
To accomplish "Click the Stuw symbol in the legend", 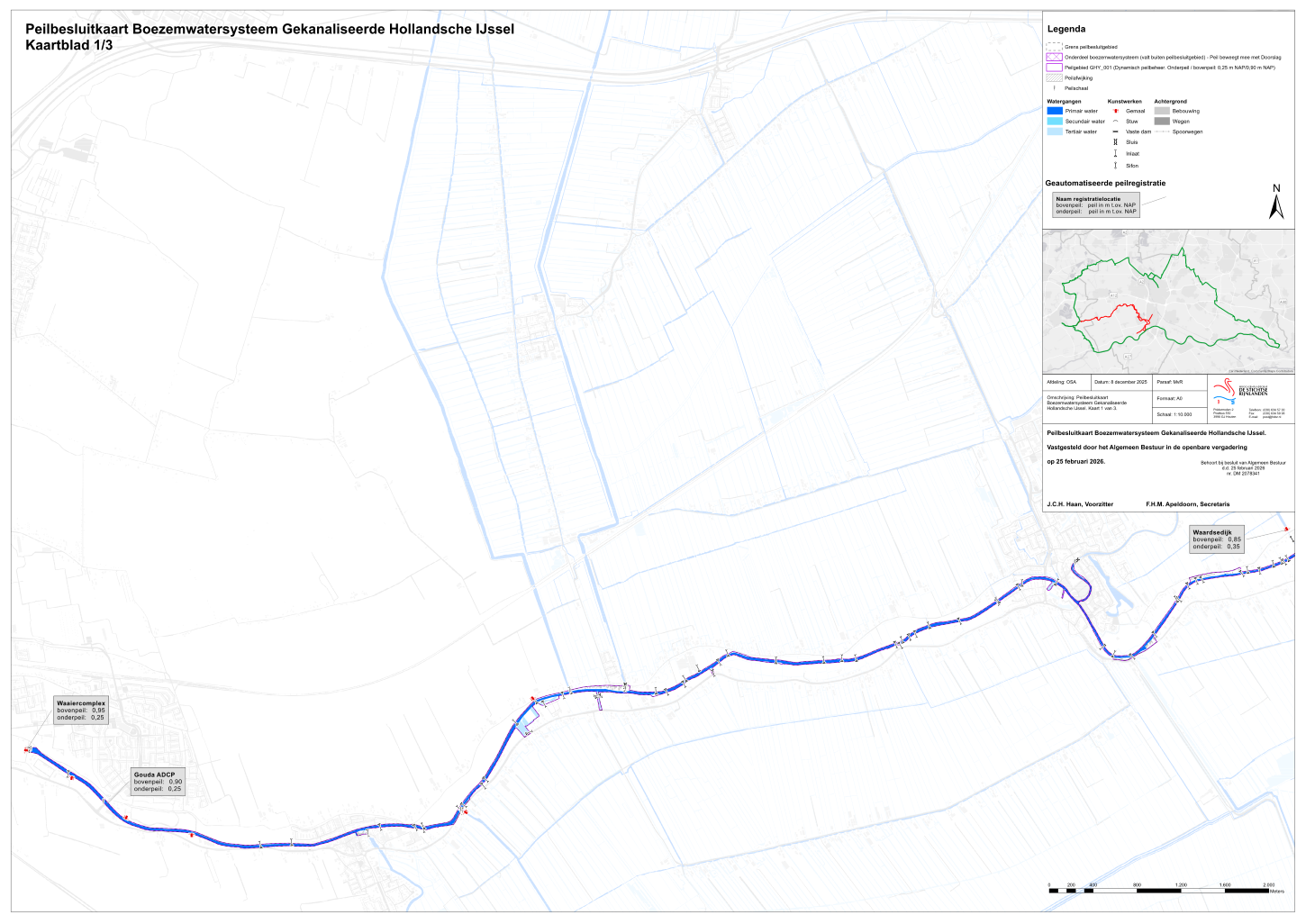I will [1115, 122].
